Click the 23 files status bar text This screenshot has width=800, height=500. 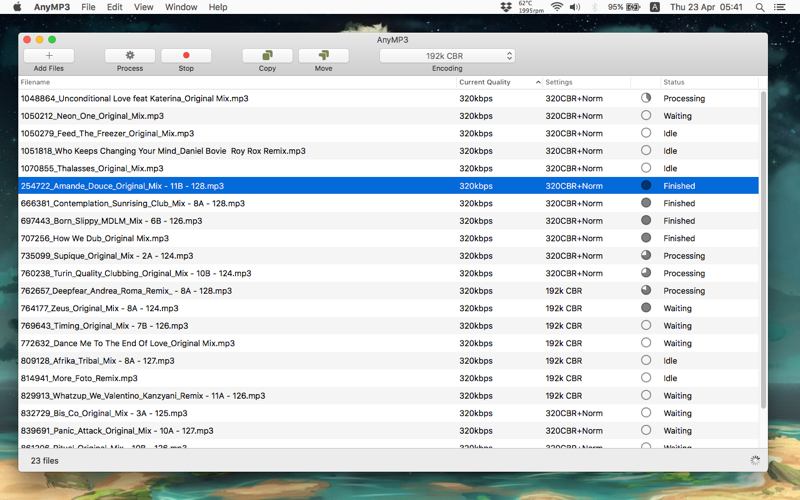click(x=44, y=461)
